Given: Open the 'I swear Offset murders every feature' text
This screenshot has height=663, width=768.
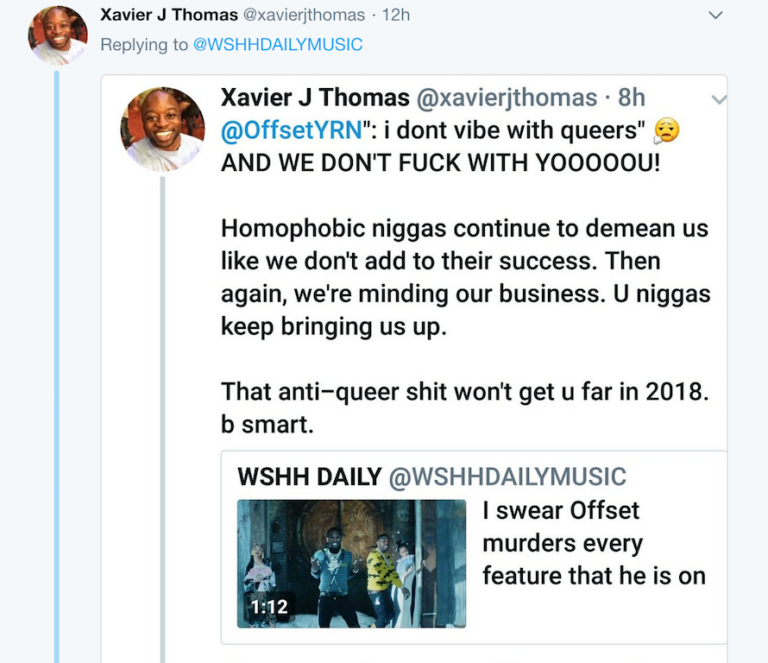Looking at the screenshot, I should tap(593, 543).
